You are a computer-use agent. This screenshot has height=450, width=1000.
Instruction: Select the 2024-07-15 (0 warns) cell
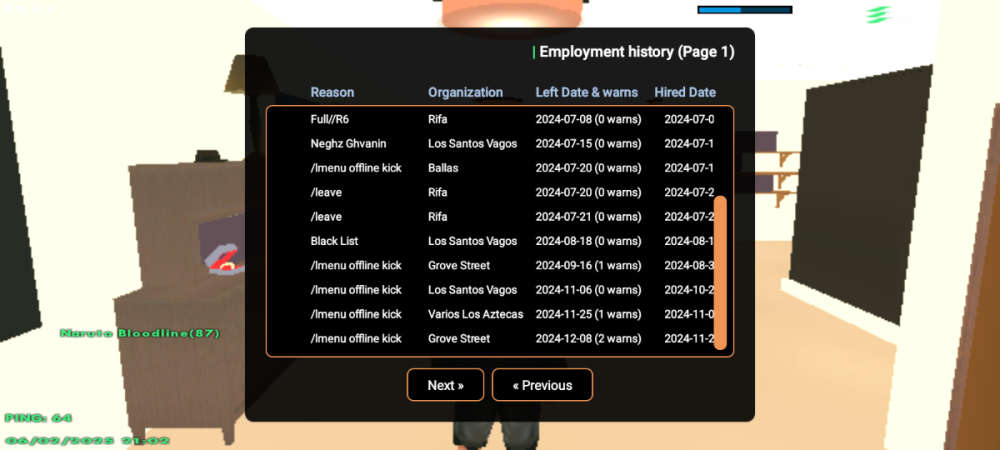click(588, 144)
